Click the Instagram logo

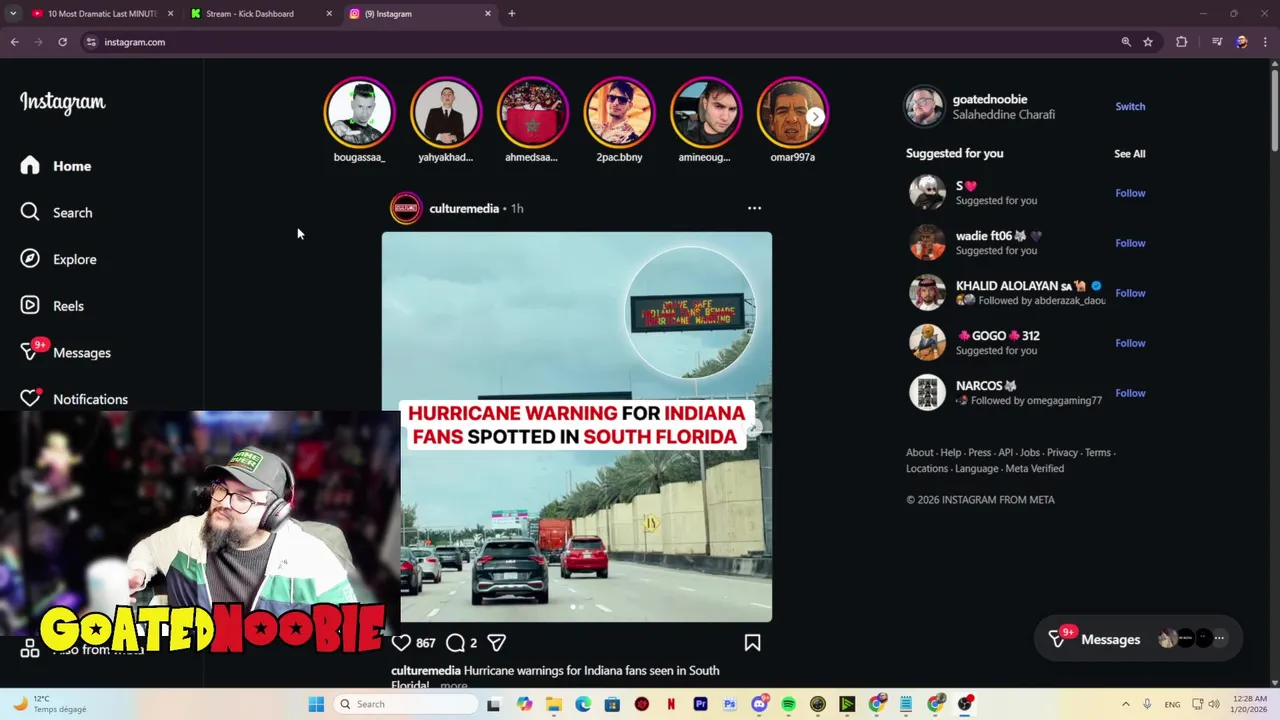pyautogui.click(x=62, y=102)
